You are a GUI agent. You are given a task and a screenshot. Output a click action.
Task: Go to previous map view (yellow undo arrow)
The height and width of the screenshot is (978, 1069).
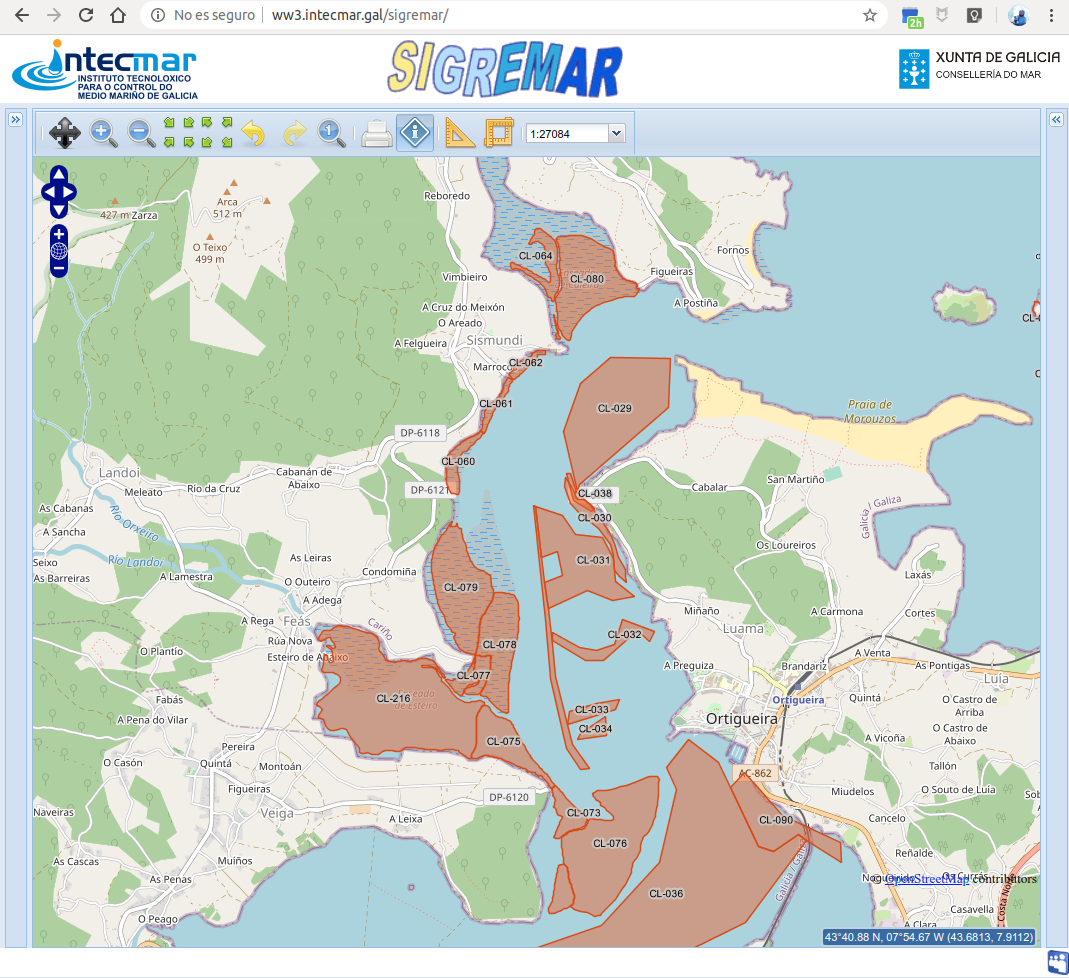click(x=254, y=133)
